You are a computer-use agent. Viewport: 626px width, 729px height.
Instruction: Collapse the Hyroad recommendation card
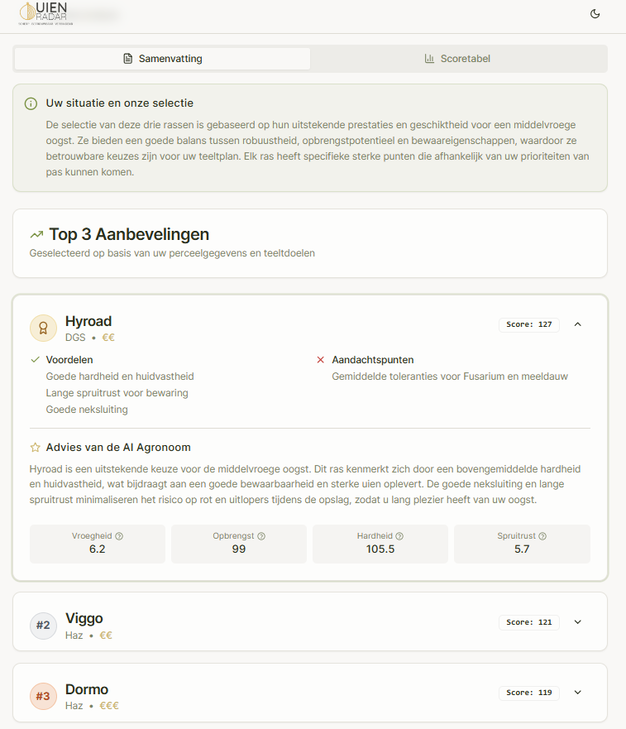[x=578, y=324]
